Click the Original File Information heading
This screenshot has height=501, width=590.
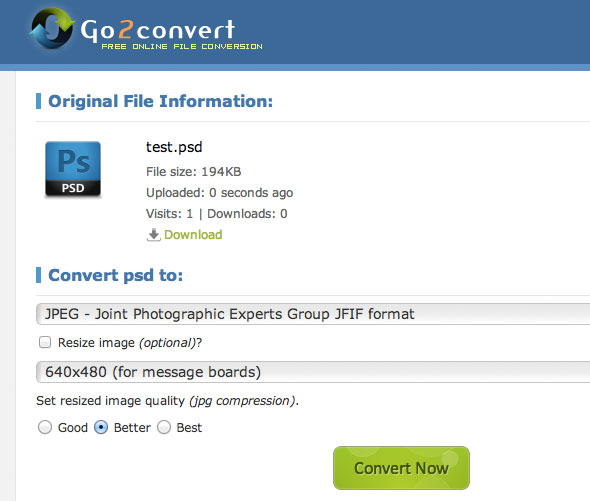161,101
